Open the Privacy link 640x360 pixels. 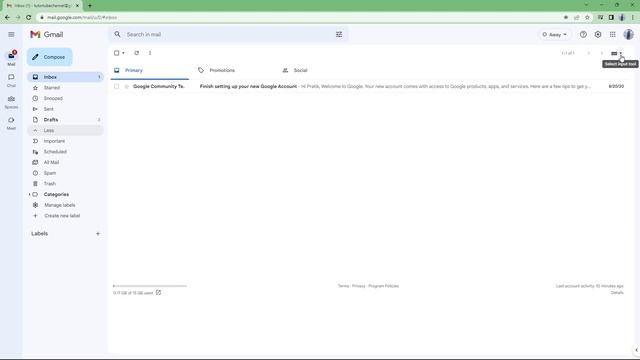coord(359,286)
